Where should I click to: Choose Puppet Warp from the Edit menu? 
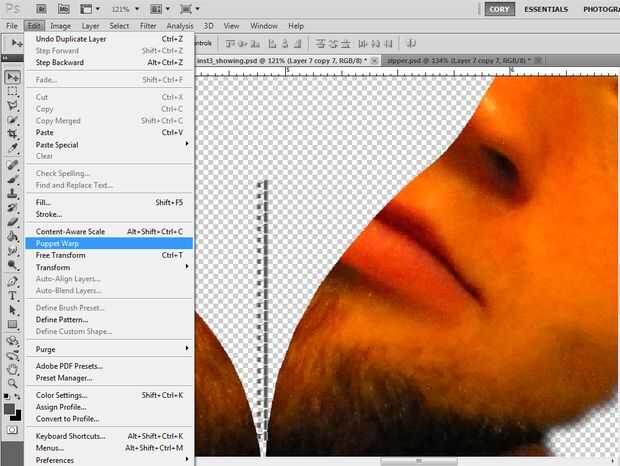click(109, 243)
